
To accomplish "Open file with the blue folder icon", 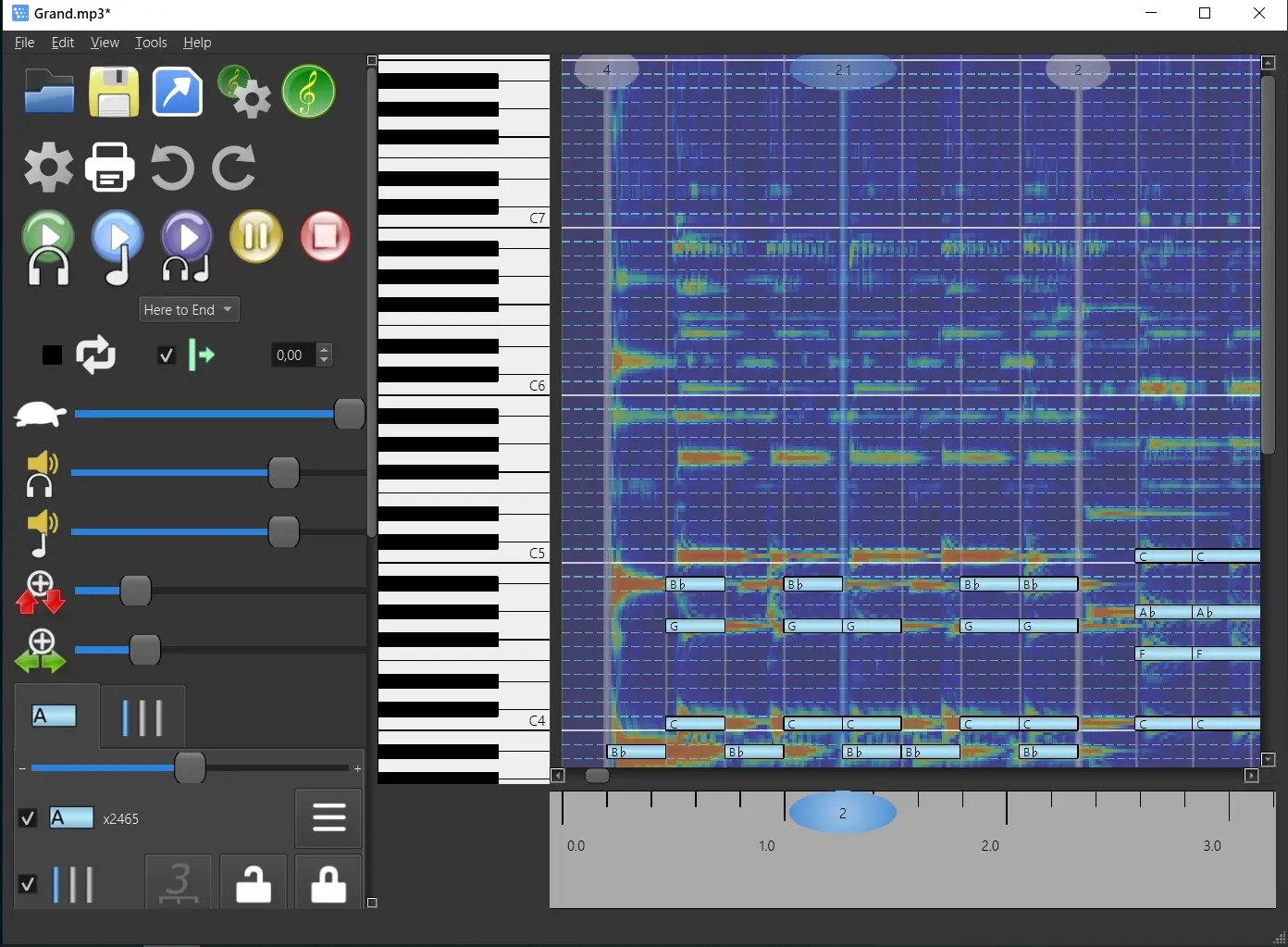I will (49, 91).
